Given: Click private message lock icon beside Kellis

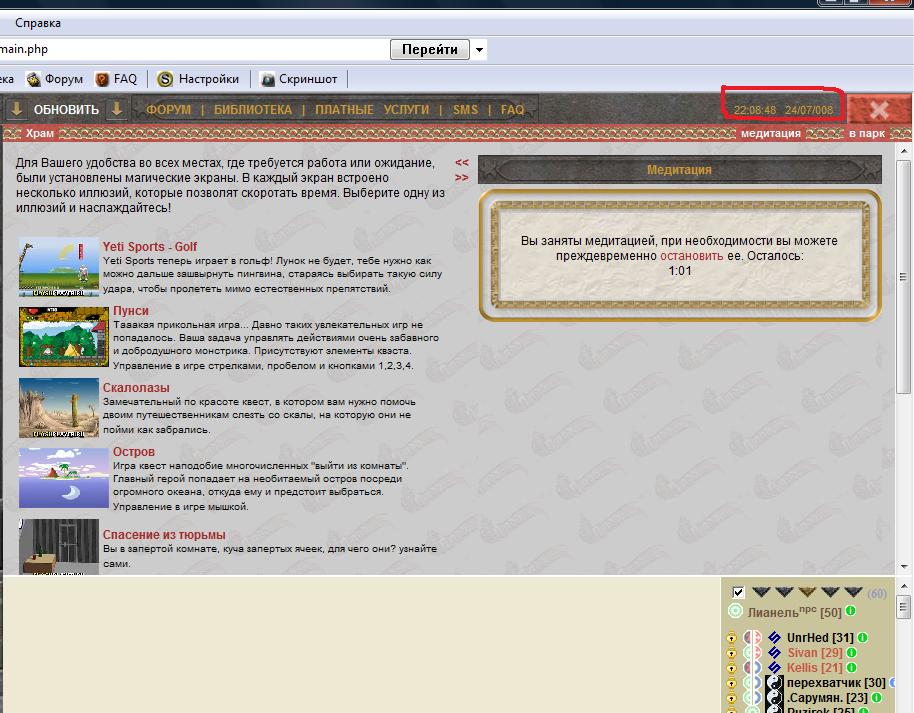Looking at the screenshot, I should (x=732, y=668).
